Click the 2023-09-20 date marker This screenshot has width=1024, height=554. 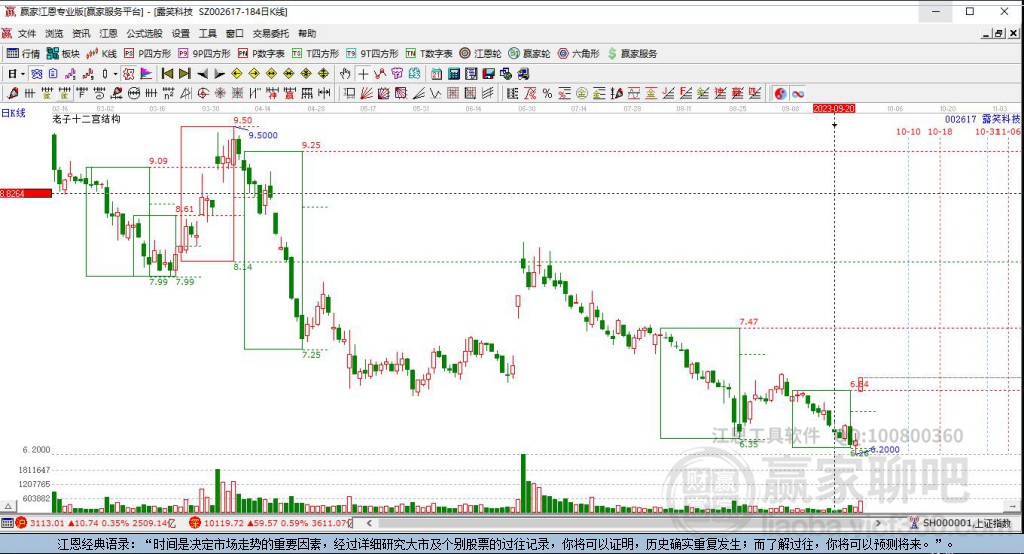pos(834,108)
